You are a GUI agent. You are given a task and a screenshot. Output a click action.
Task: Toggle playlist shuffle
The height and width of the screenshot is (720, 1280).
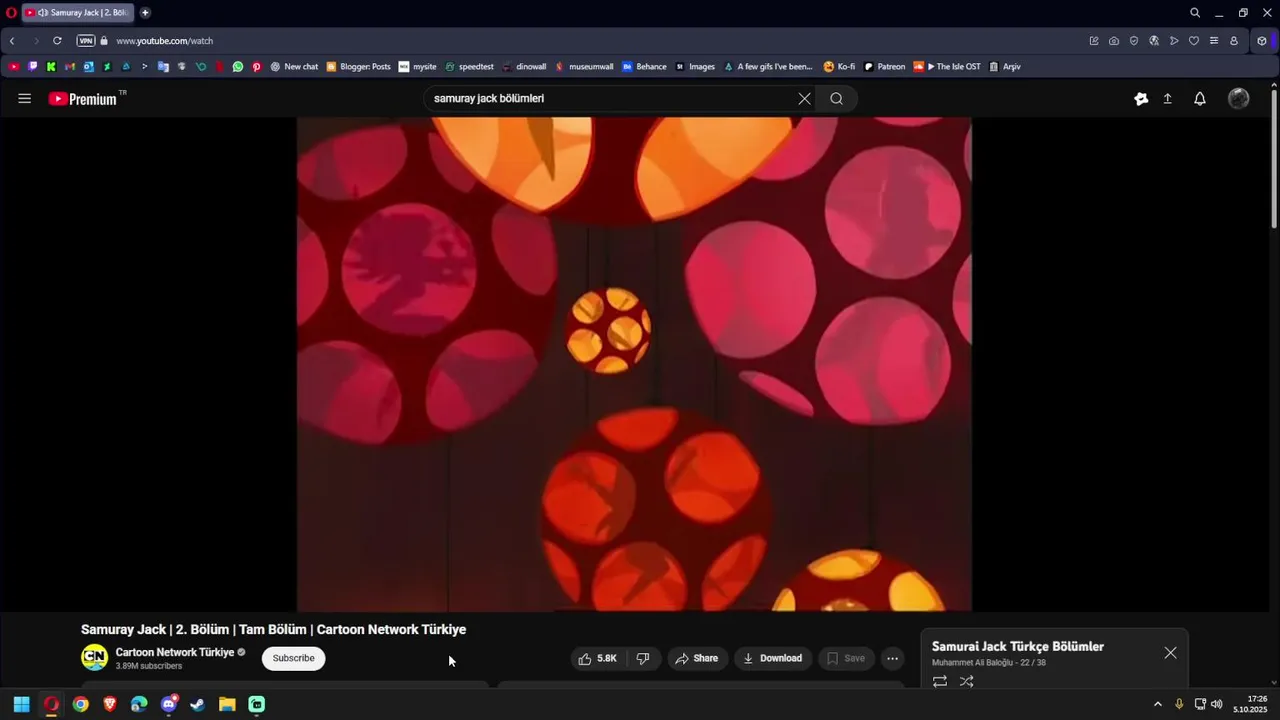(967, 681)
